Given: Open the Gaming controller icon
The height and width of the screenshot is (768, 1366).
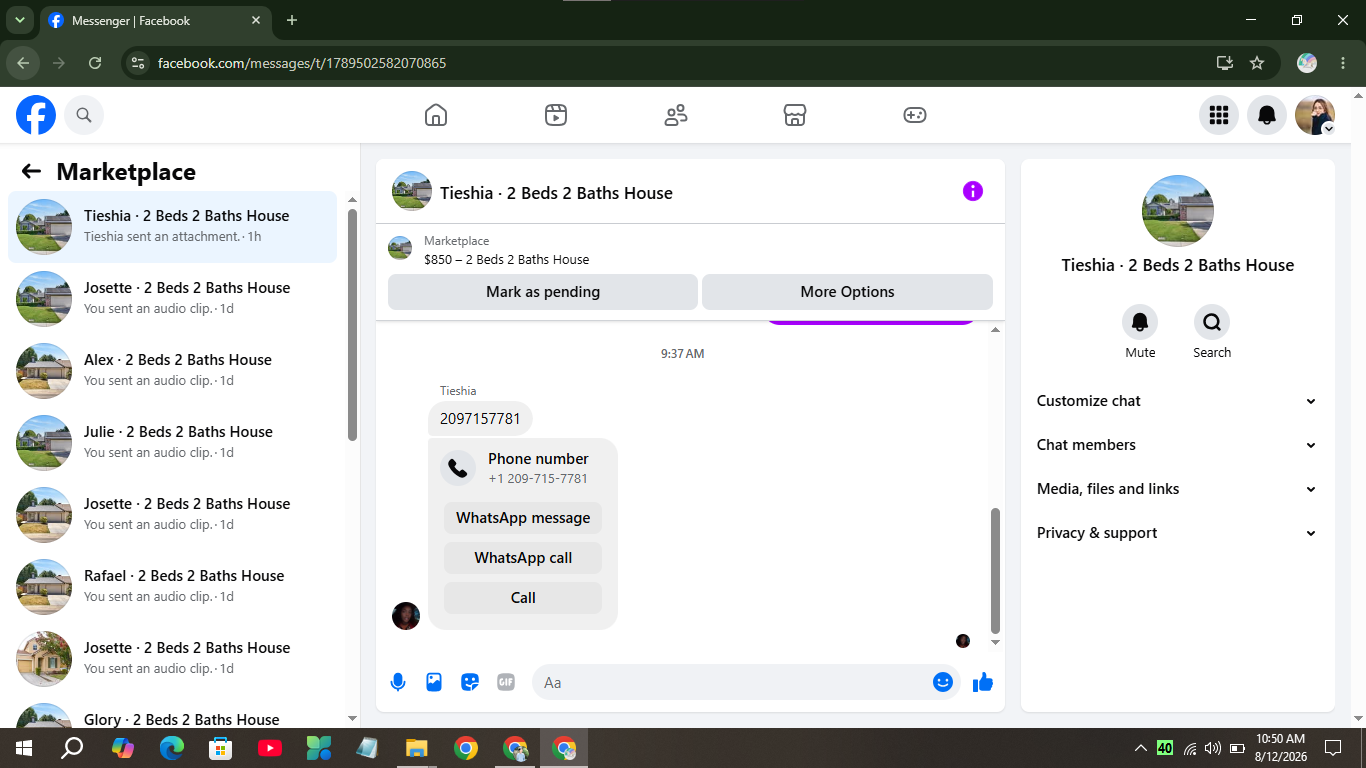Looking at the screenshot, I should point(915,115).
